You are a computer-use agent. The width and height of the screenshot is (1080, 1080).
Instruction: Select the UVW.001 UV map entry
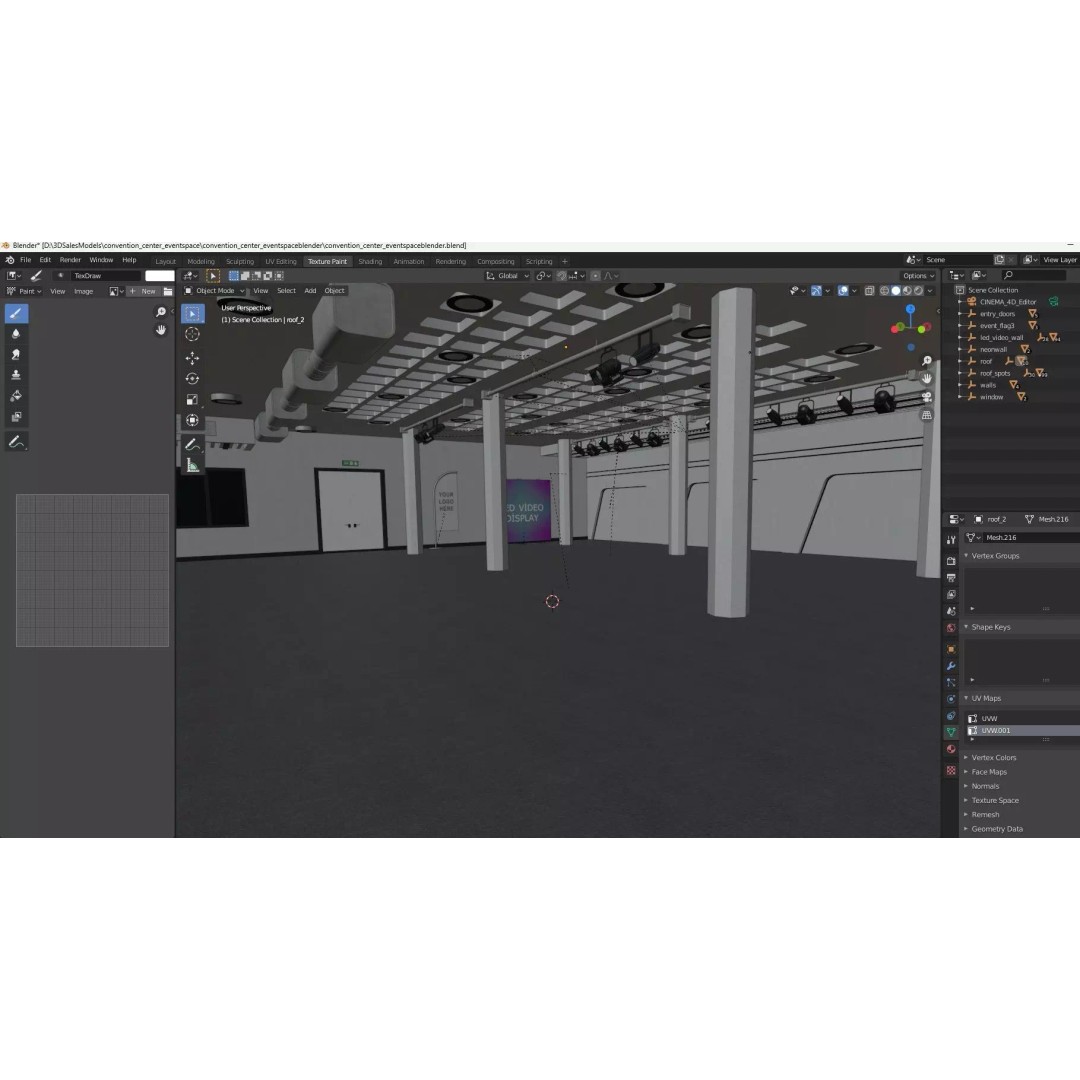pos(1022,731)
